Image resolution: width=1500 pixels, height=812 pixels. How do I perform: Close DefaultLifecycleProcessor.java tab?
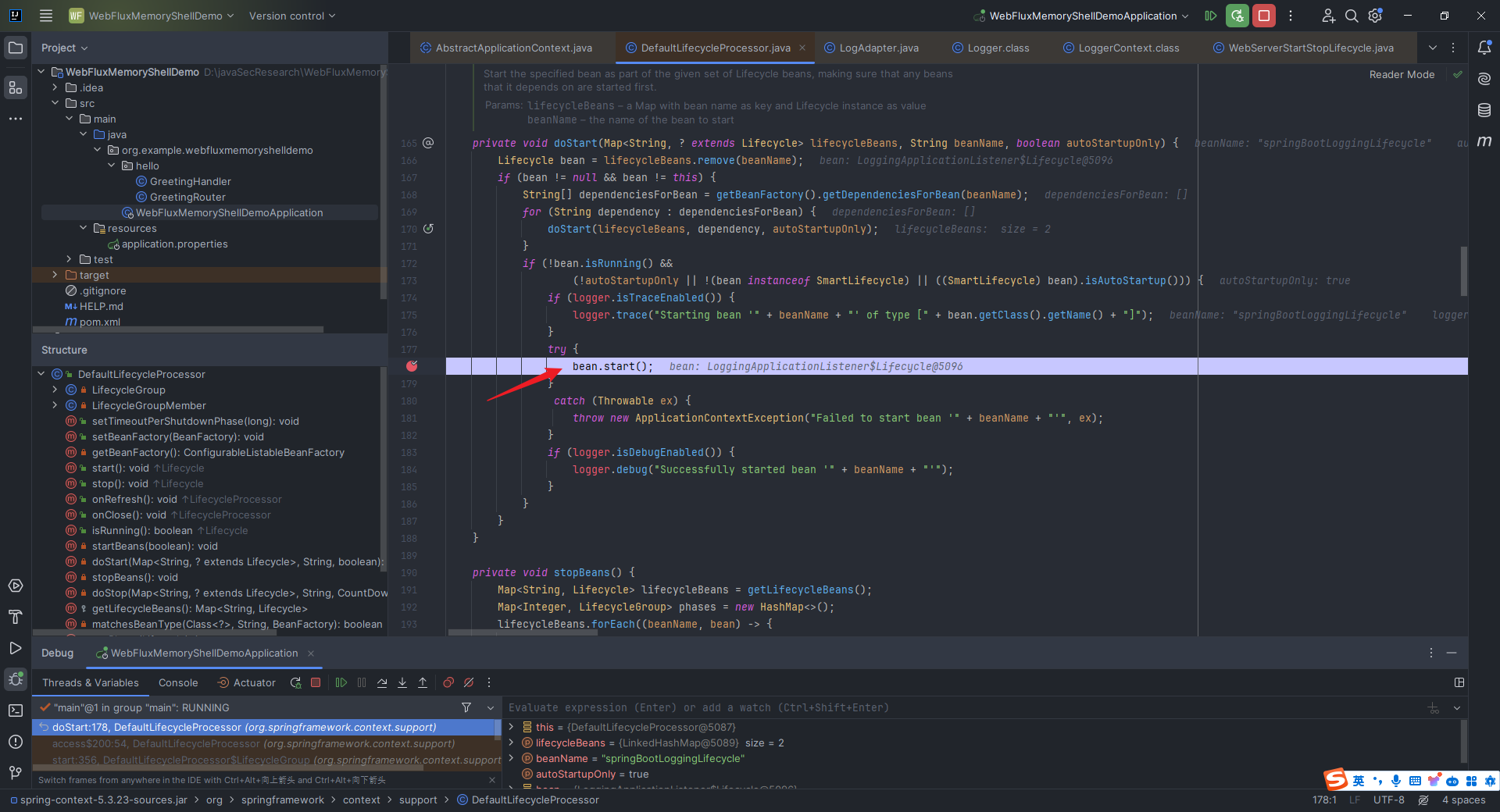click(x=802, y=48)
